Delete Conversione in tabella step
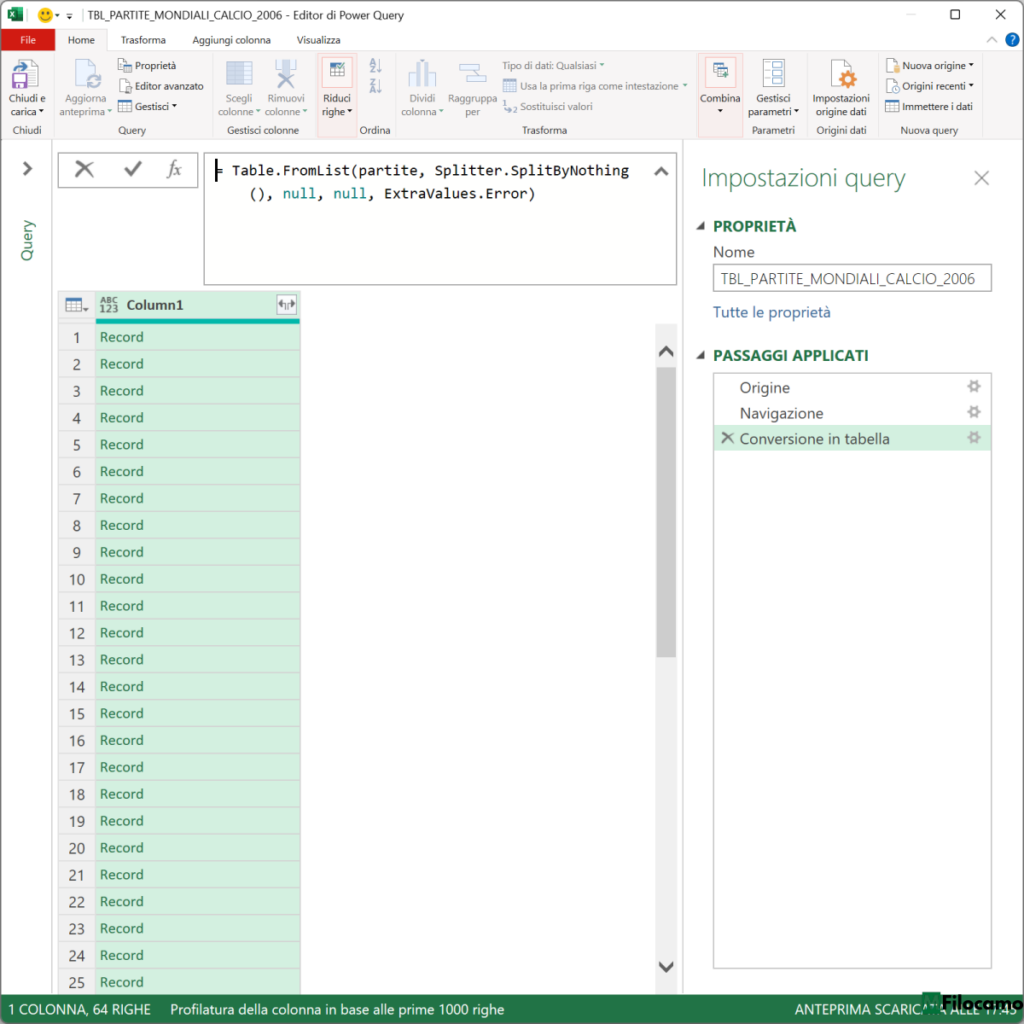This screenshot has height=1024, width=1024. point(727,438)
